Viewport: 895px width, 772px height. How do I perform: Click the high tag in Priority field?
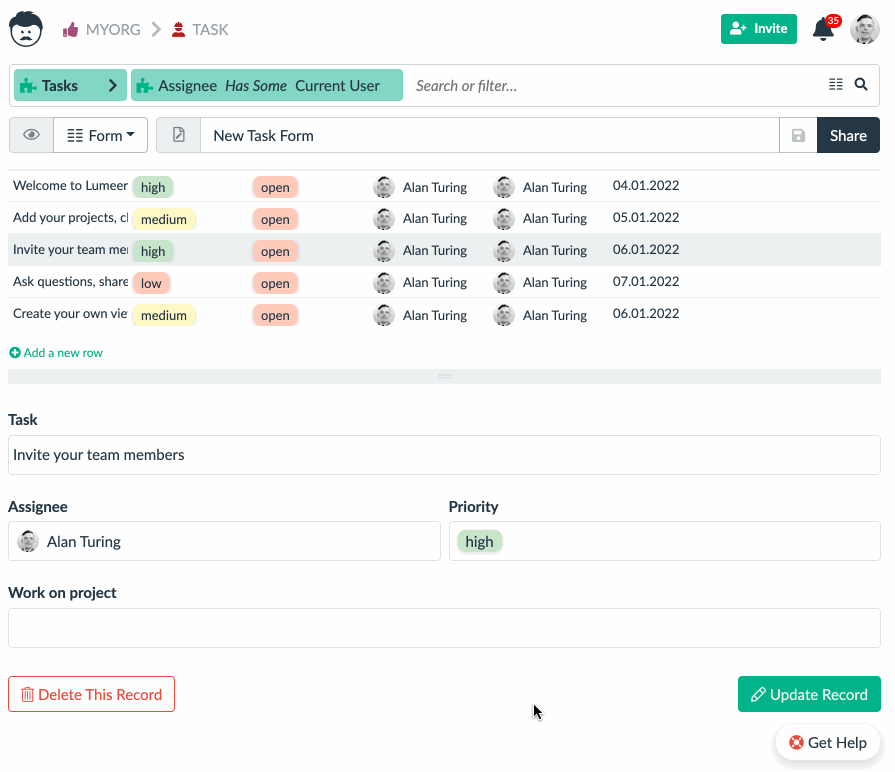coord(479,541)
